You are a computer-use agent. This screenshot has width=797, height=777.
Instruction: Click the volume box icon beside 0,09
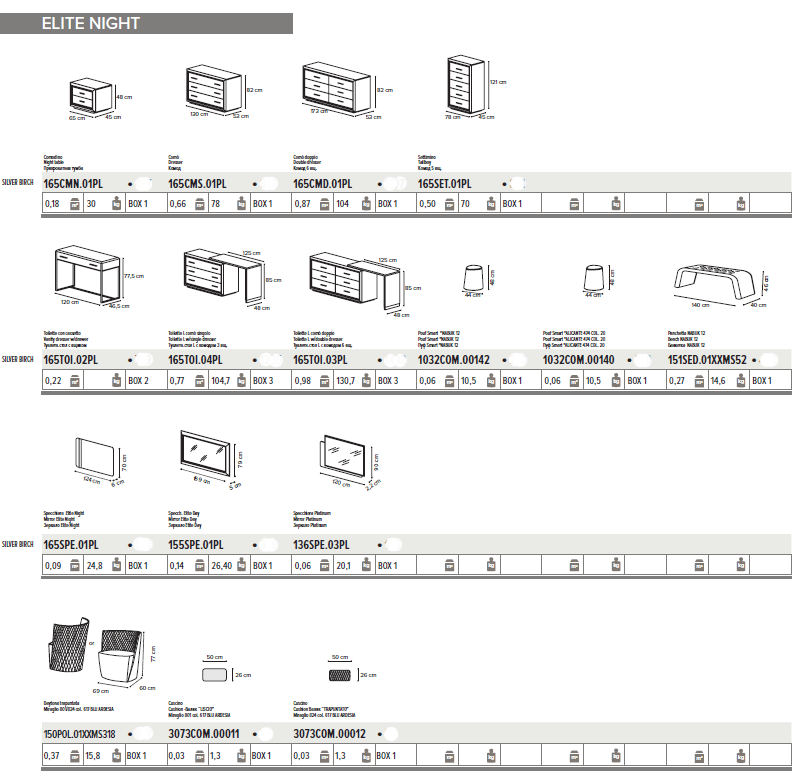75,566
